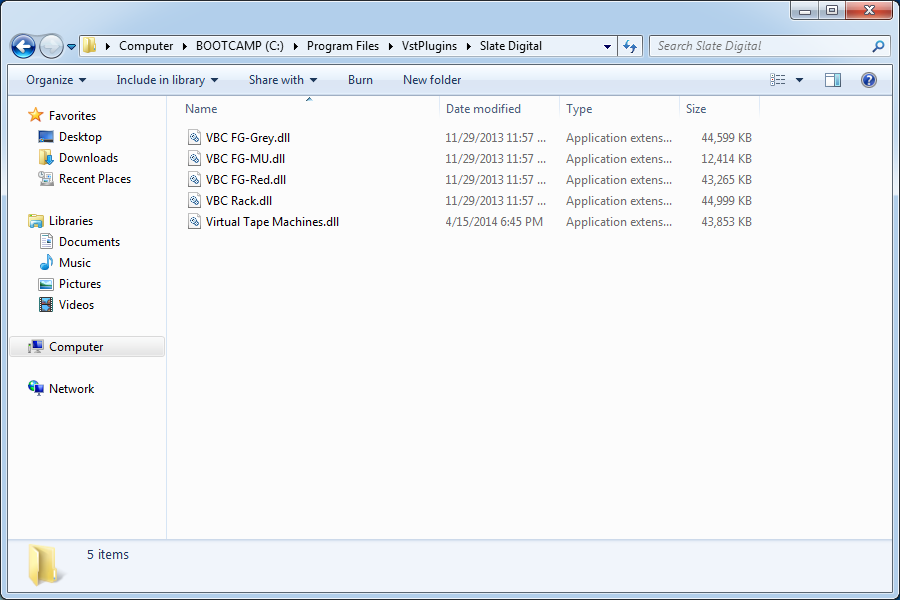Select the VBC Rack.dll file icon
The width and height of the screenshot is (900, 600).
tap(195, 201)
